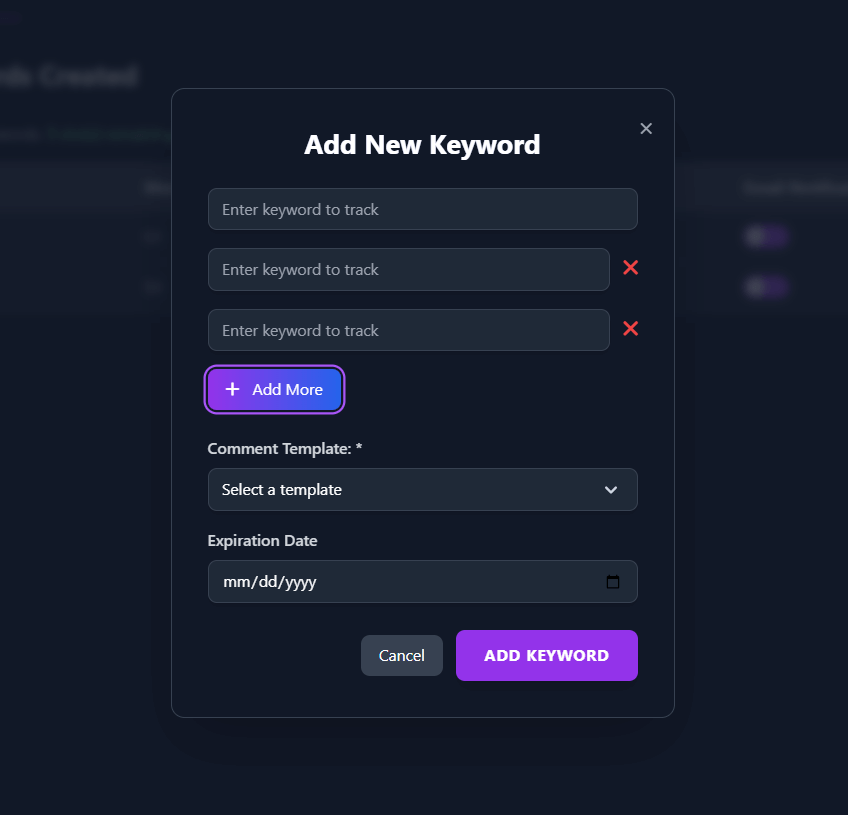Click the plus icon in Add More
Viewport: 848px width, 815px height.
click(233, 390)
